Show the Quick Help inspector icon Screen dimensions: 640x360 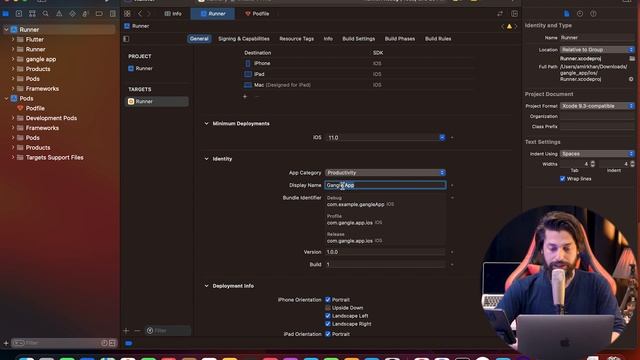593,13
